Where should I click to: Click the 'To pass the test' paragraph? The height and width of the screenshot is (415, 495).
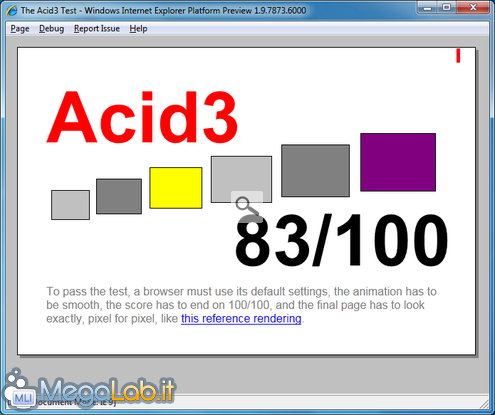pyautogui.click(x=241, y=305)
